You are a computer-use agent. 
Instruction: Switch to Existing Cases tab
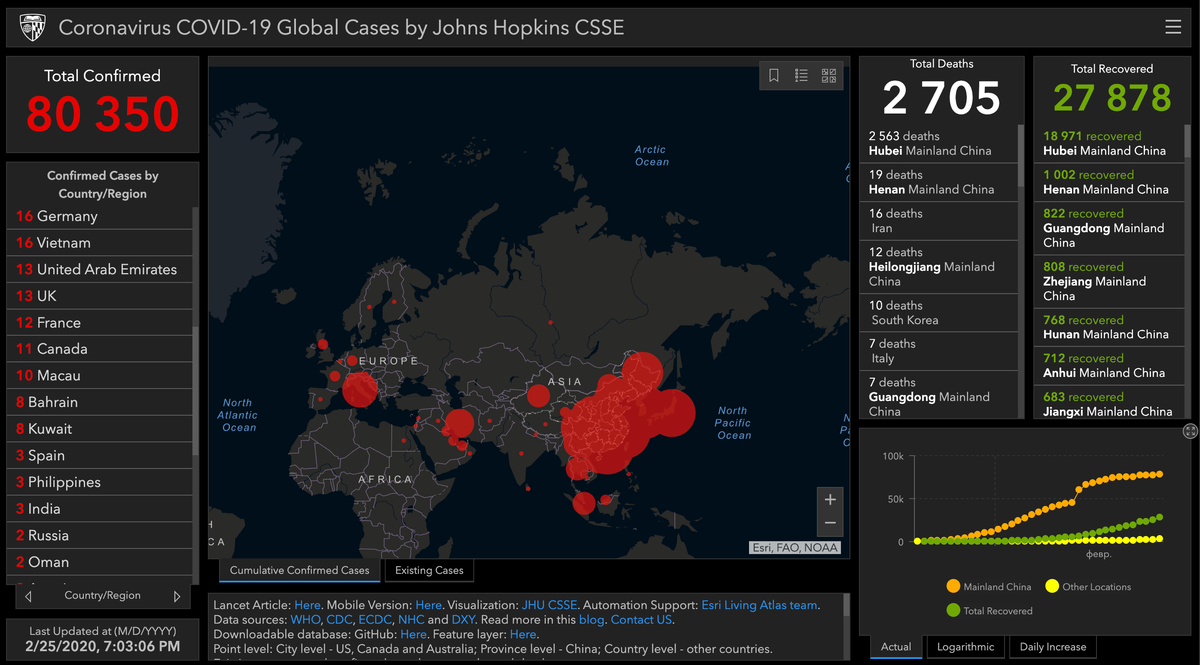click(429, 571)
